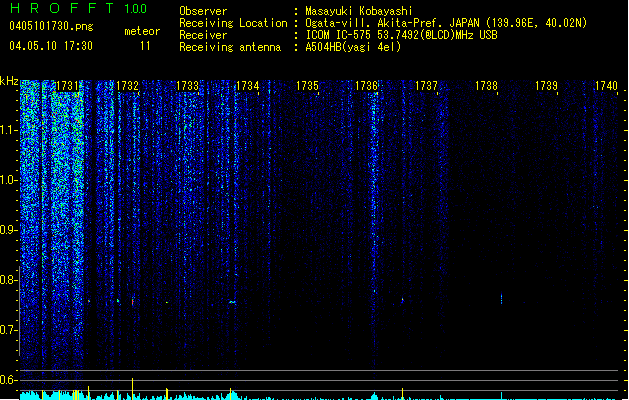Click the 1731 time marker
Viewport: 629px width, 400px height.
pos(67,86)
